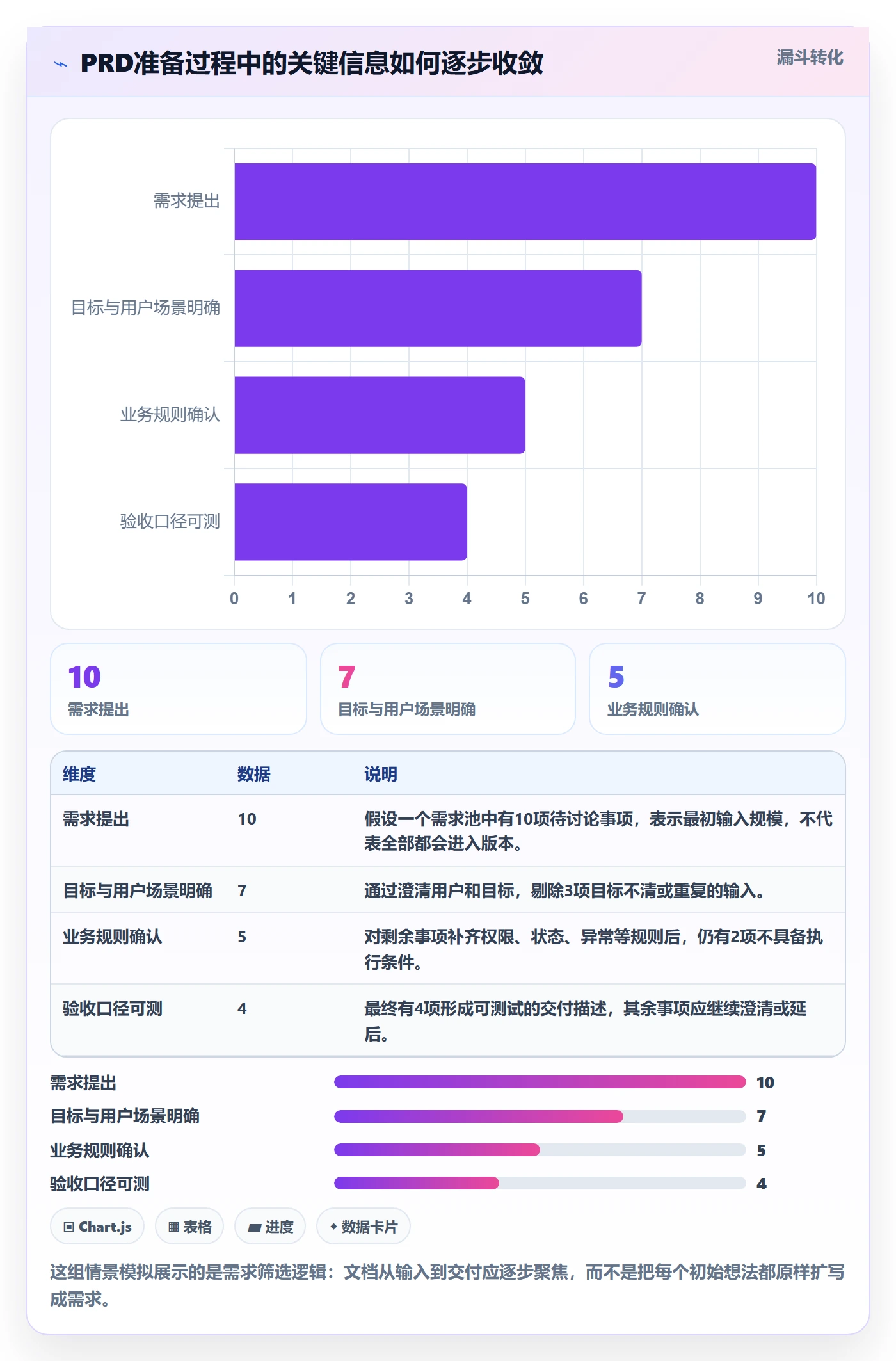Click the y-axis label 业务规则确认
896x1361 pixels.
pos(170,415)
